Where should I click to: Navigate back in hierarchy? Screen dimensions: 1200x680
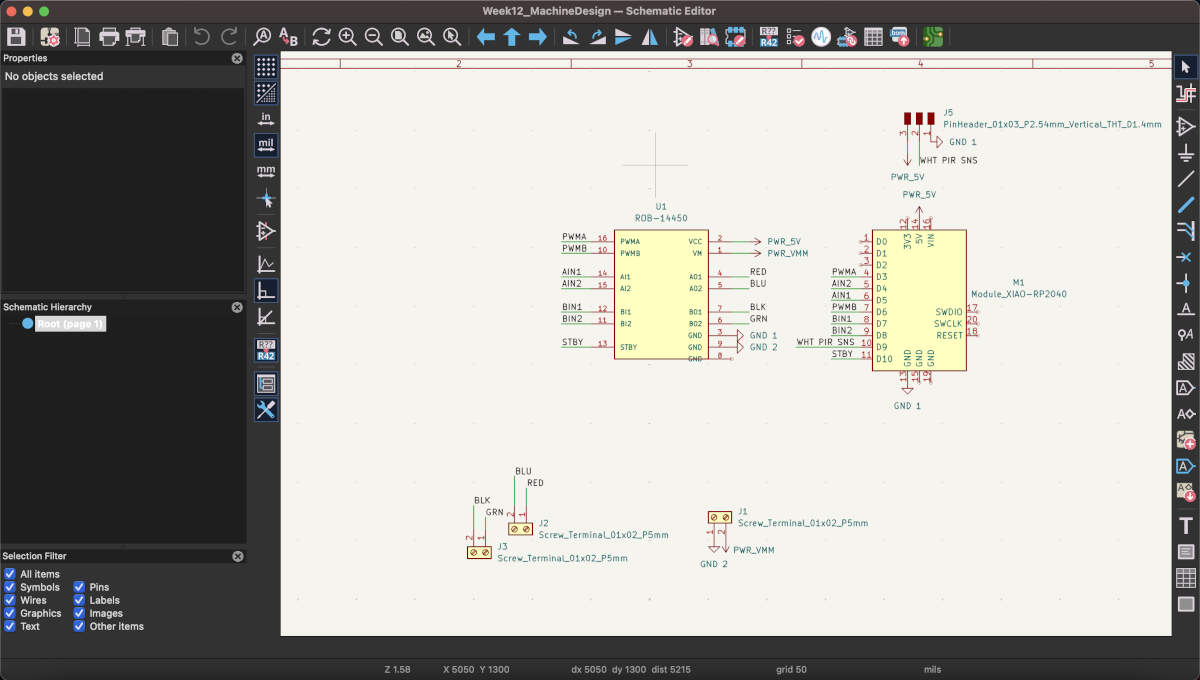(485, 37)
